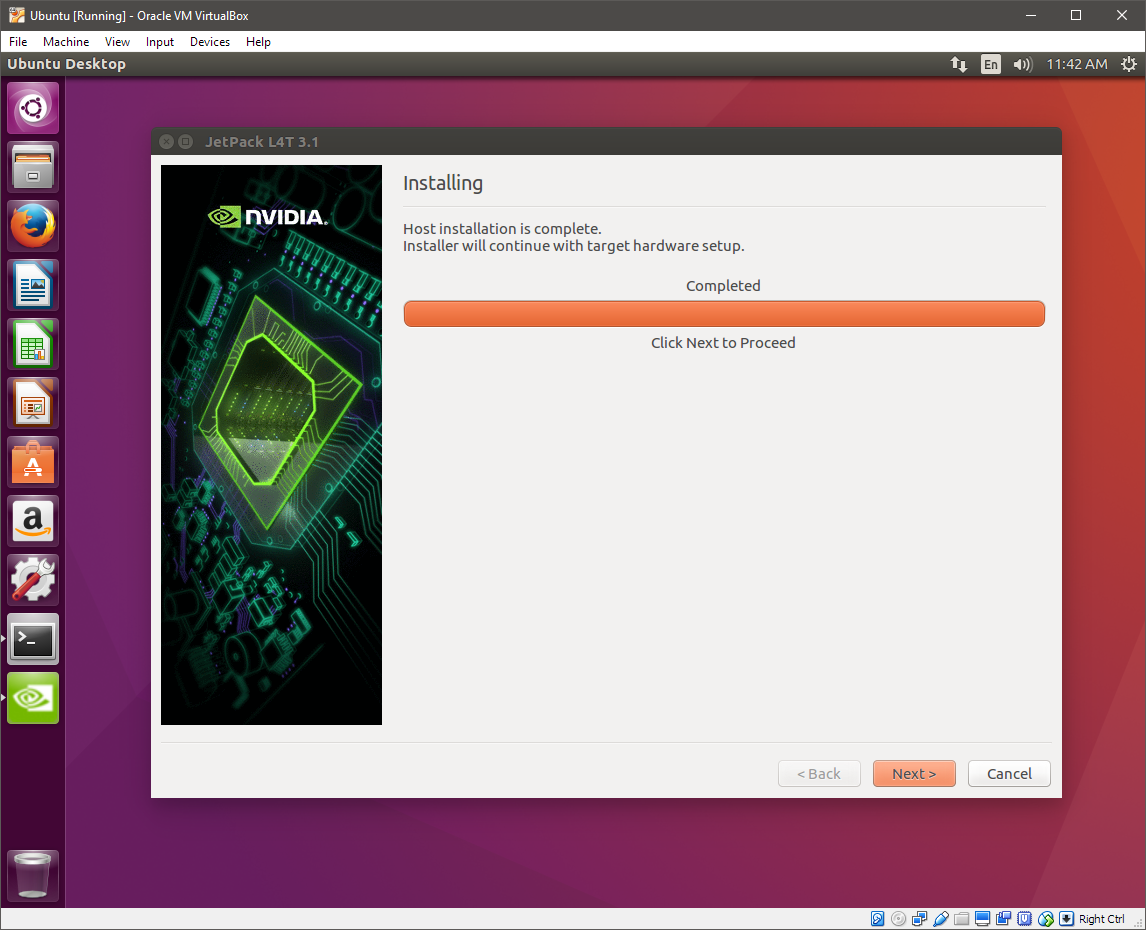The width and height of the screenshot is (1146, 930).
Task: Click the mouse integration status icon
Action: tap(1046, 919)
